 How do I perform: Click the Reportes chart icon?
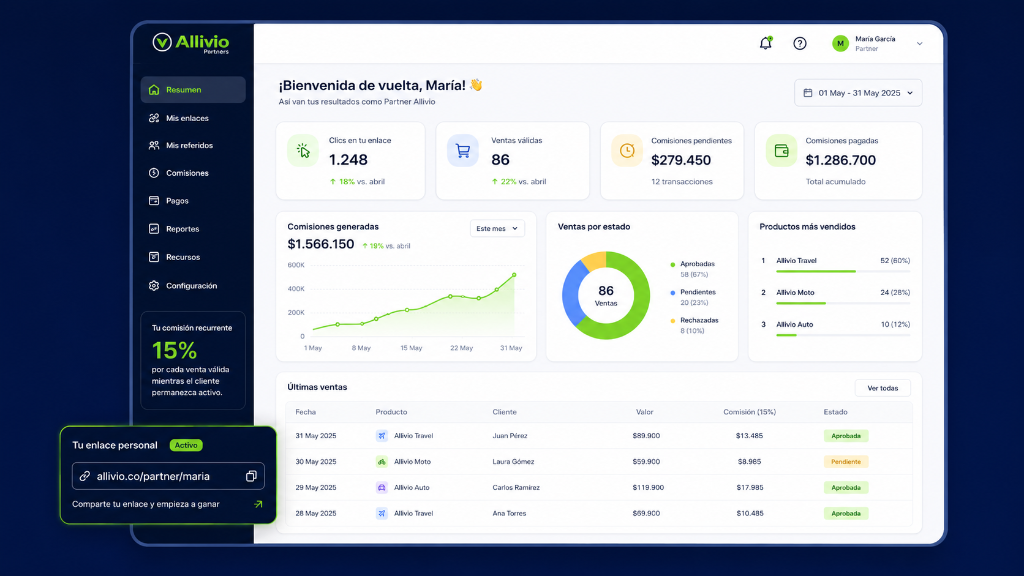(153, 229)
